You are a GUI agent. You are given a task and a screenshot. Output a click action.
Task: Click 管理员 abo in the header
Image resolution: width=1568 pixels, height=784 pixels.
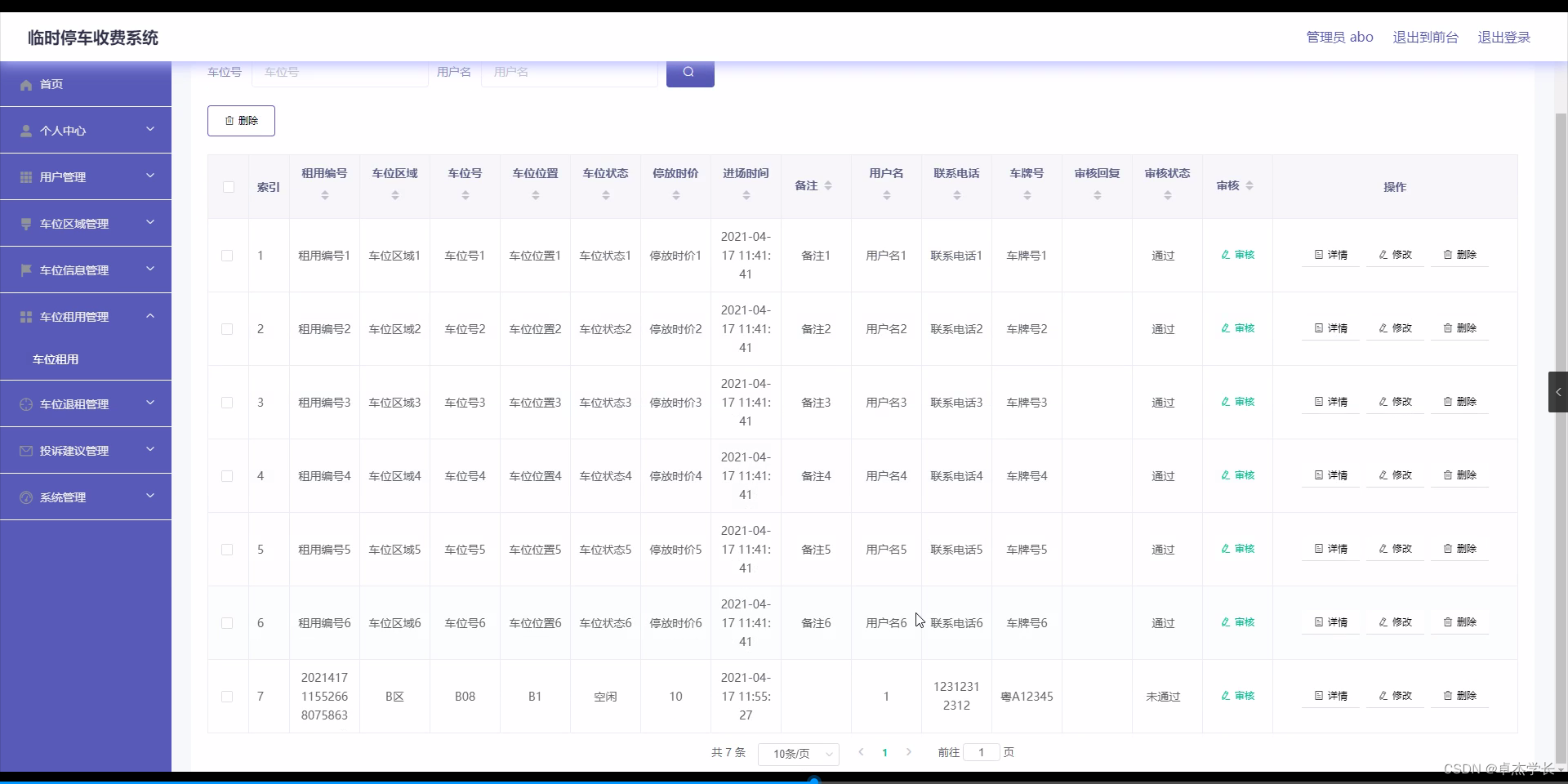tap(1340, 38)
